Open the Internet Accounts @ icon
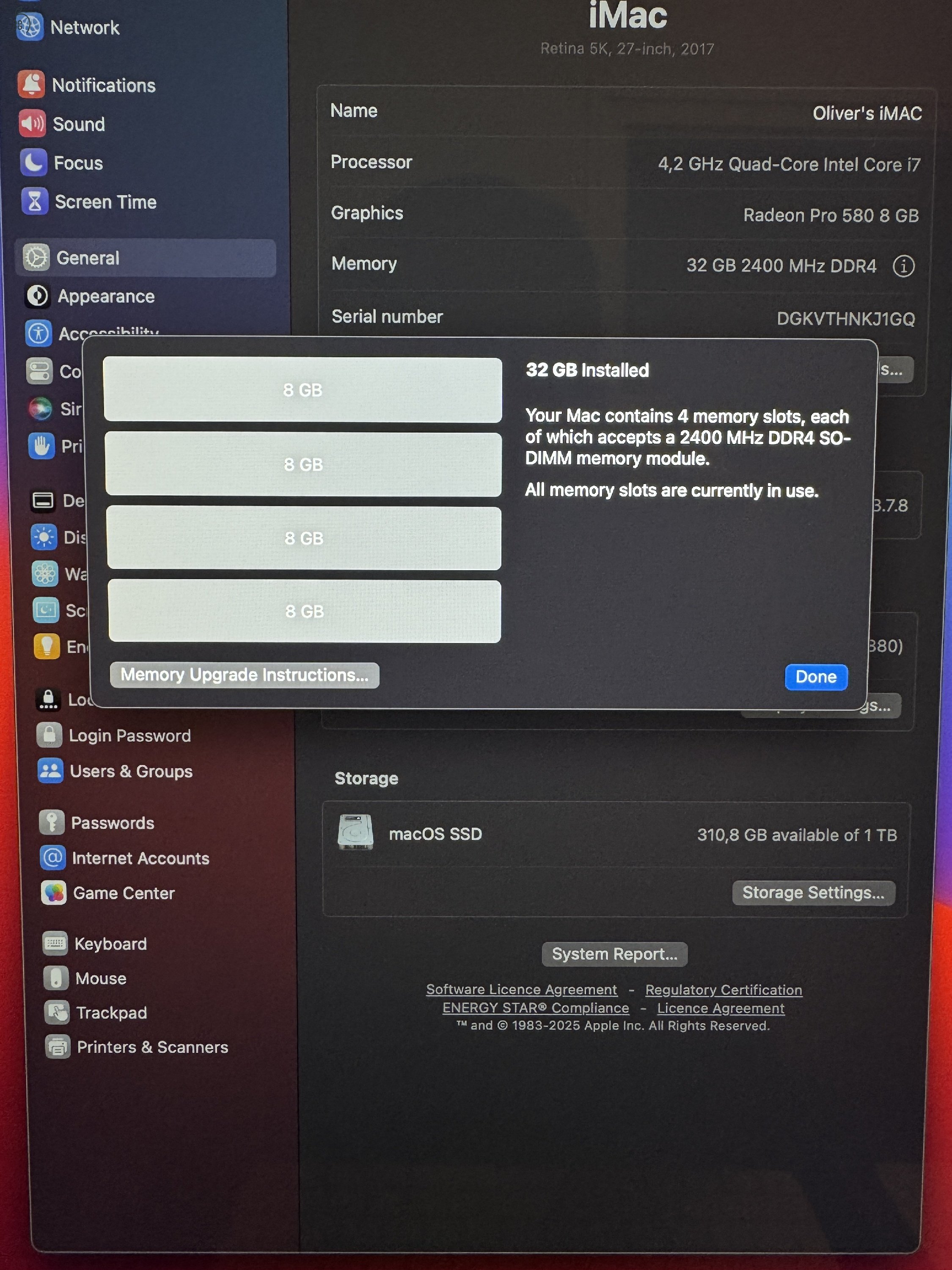Image resolution: width=952 pixels, height=1270 pixels. point(53,858)
